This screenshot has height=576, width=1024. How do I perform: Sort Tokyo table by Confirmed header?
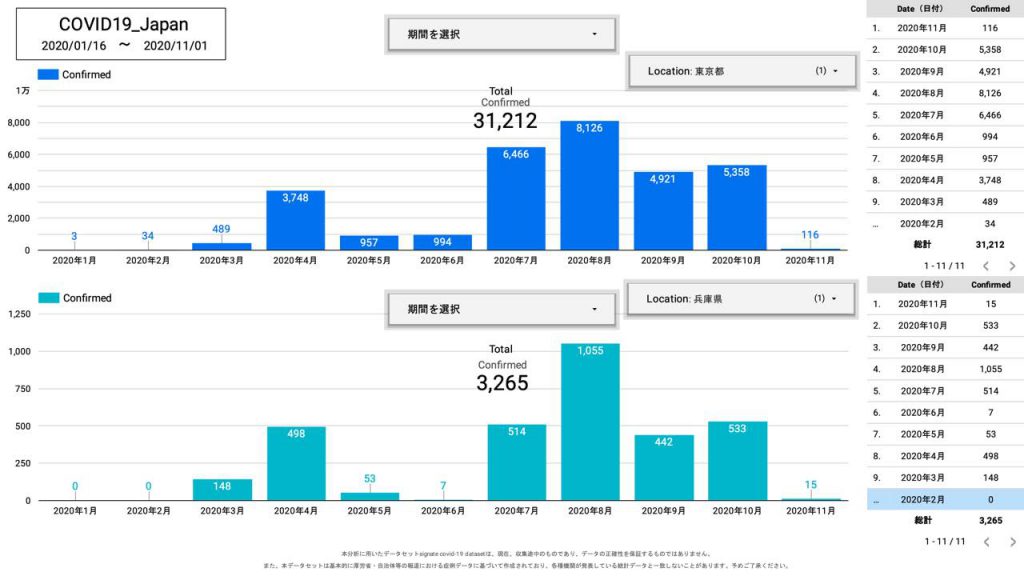point(990,9)
